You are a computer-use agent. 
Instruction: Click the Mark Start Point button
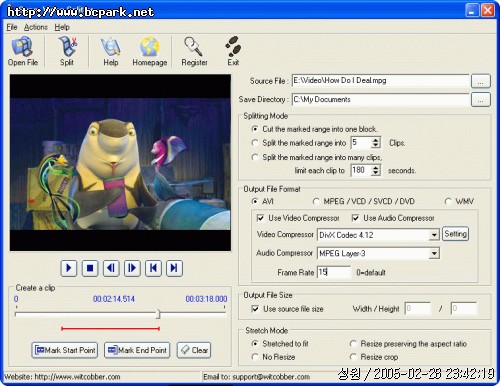(x=65, y=350)
